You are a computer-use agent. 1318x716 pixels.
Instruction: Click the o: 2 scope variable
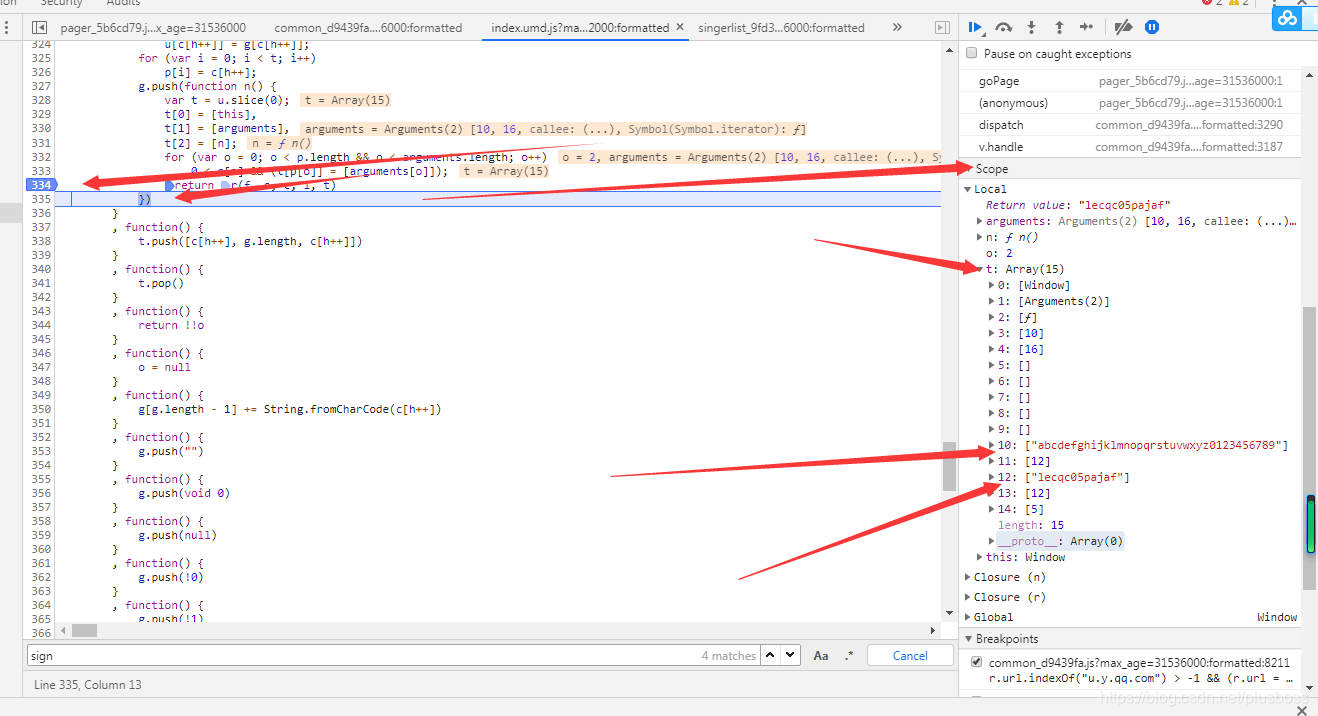point(999,253)
